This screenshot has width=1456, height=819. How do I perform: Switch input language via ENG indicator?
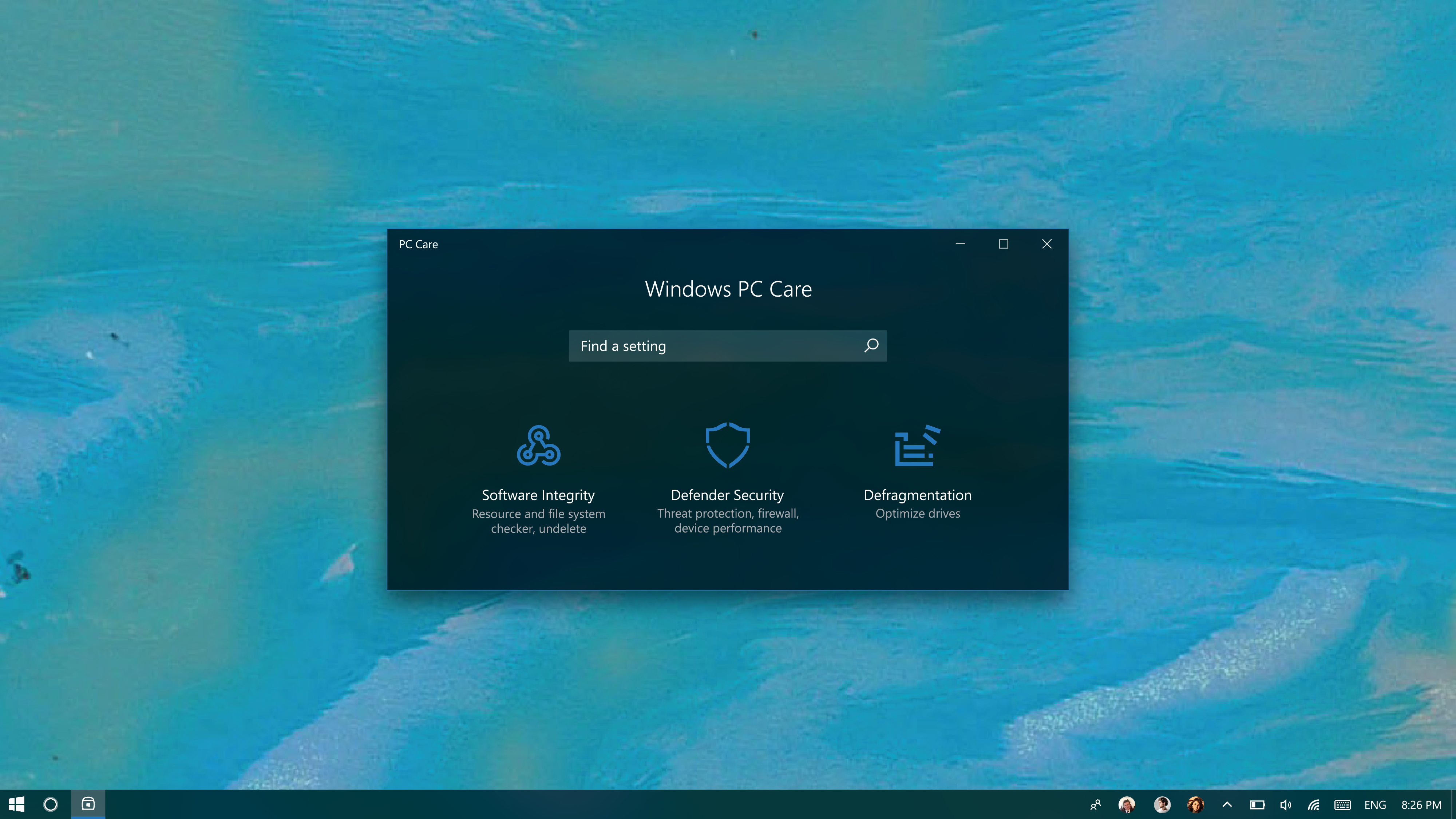1375,804
